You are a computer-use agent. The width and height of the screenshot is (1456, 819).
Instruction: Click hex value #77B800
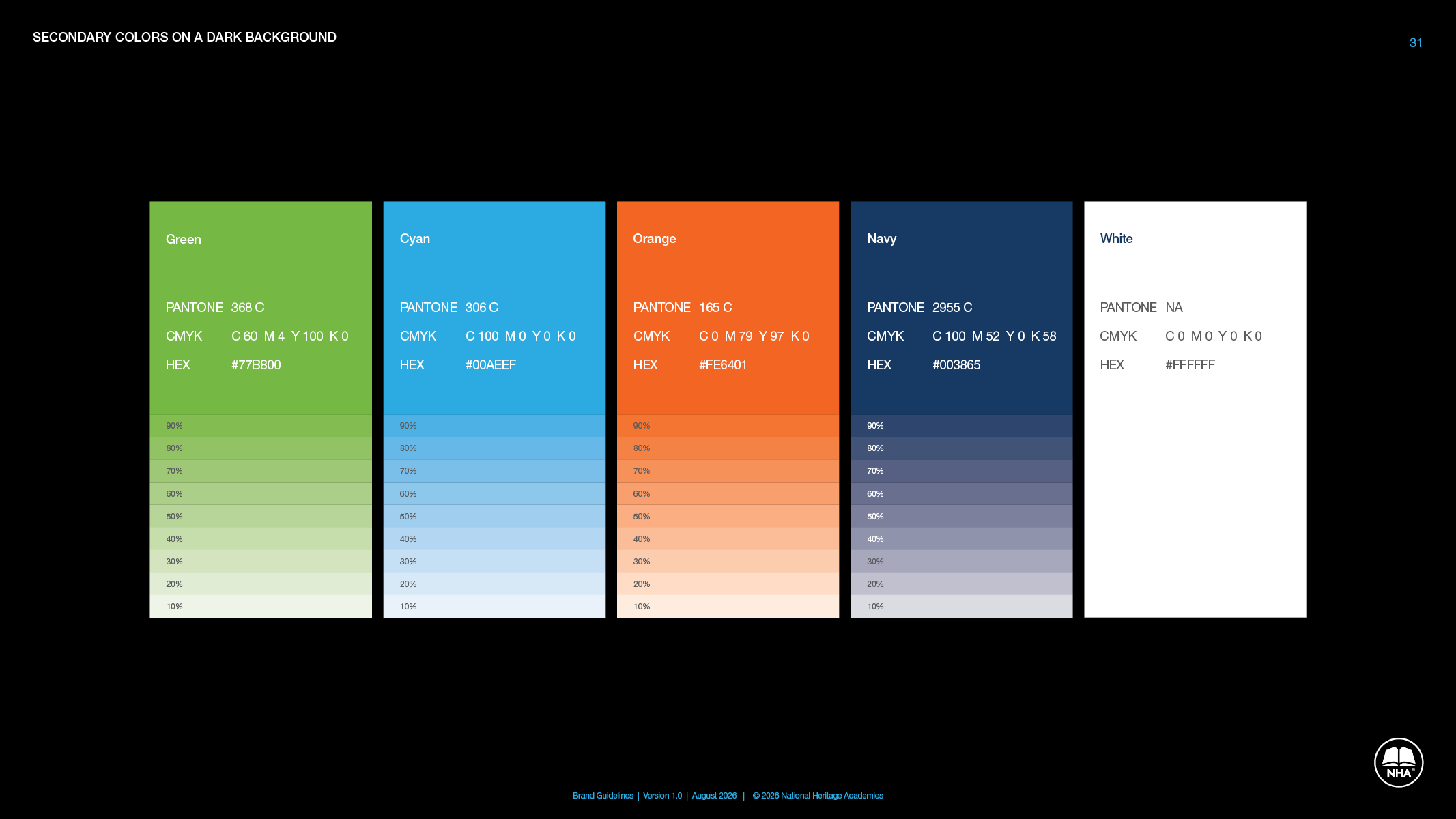pyautogui.click(x=256, y=365)
